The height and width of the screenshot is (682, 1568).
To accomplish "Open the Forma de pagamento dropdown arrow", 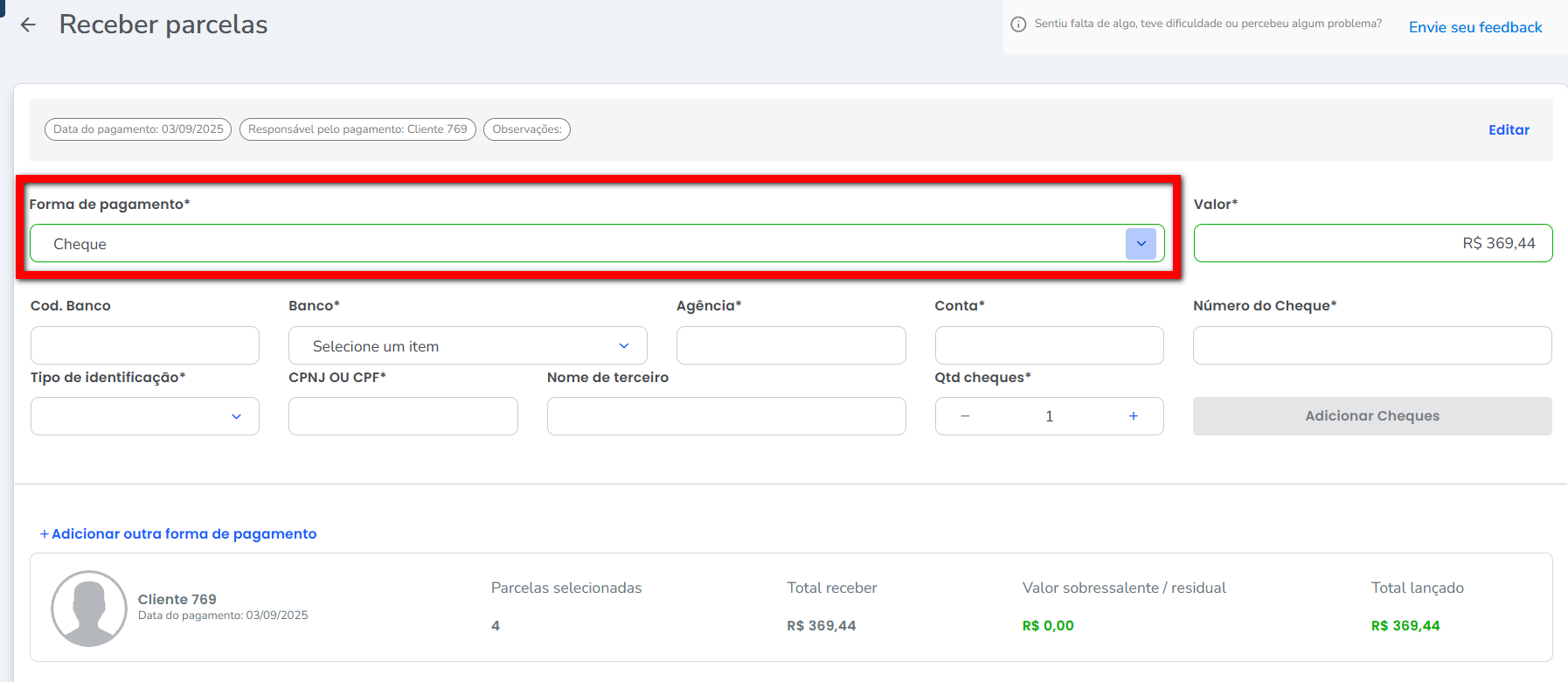I will click(1141, 244).
